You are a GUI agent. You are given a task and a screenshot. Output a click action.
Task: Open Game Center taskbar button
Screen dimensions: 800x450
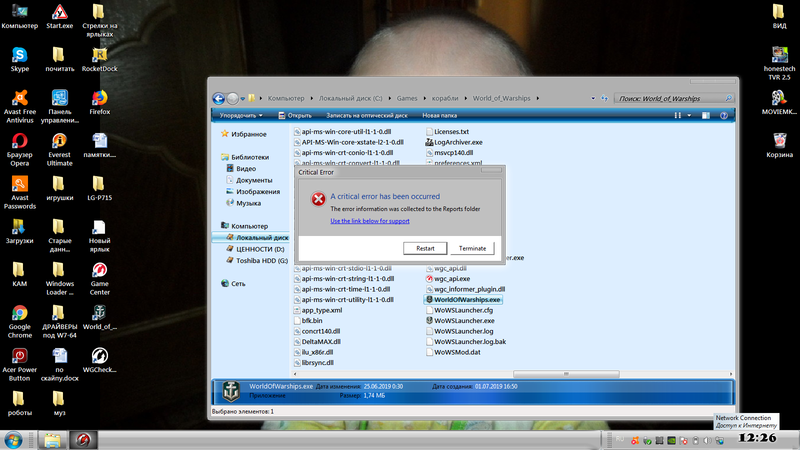tap(83, 440)
